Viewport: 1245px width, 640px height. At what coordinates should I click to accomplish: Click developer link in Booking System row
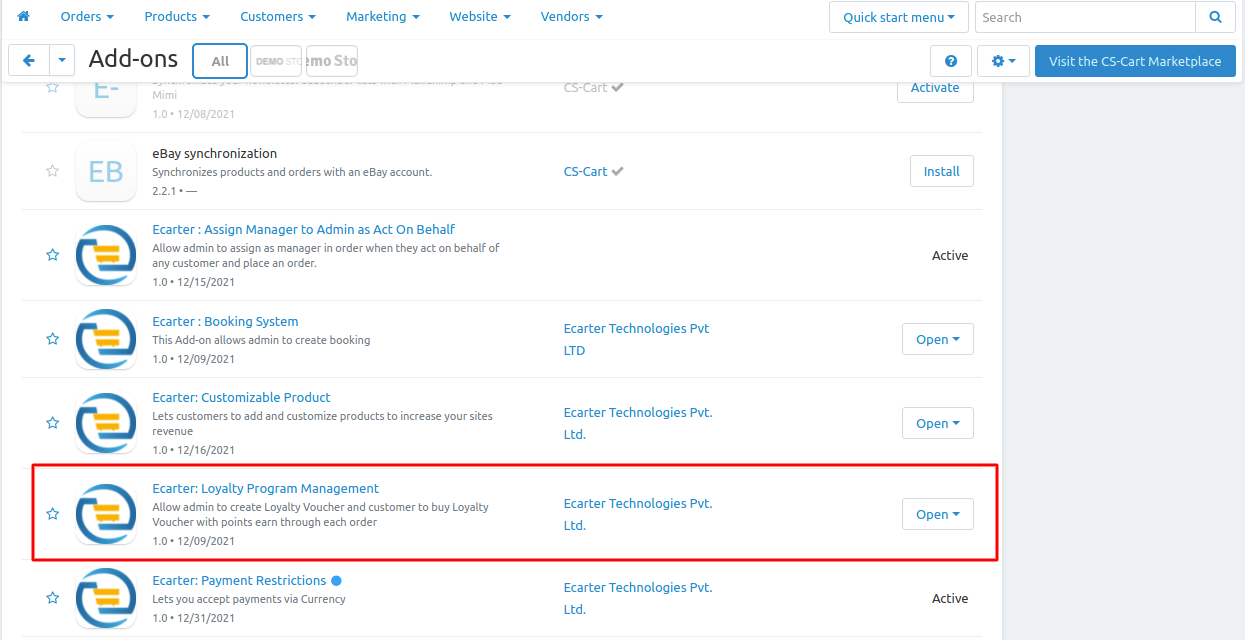(637, 339)
